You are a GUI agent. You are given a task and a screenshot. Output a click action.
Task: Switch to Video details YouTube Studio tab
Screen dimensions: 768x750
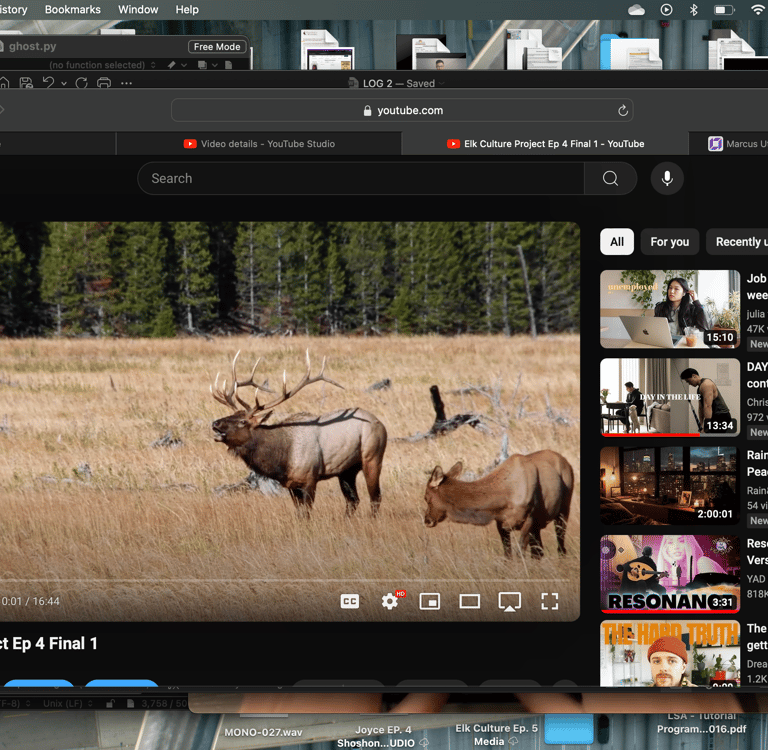click(259, 144)
